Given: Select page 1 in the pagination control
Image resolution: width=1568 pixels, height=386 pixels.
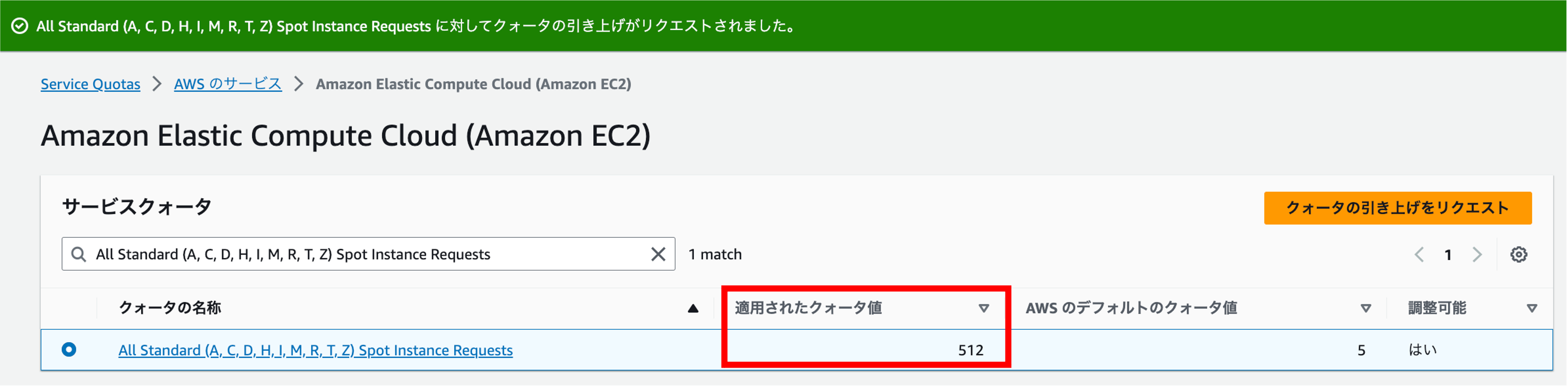Looking at the screenshot, I should pyautogui.click(x=1448, y=254).
